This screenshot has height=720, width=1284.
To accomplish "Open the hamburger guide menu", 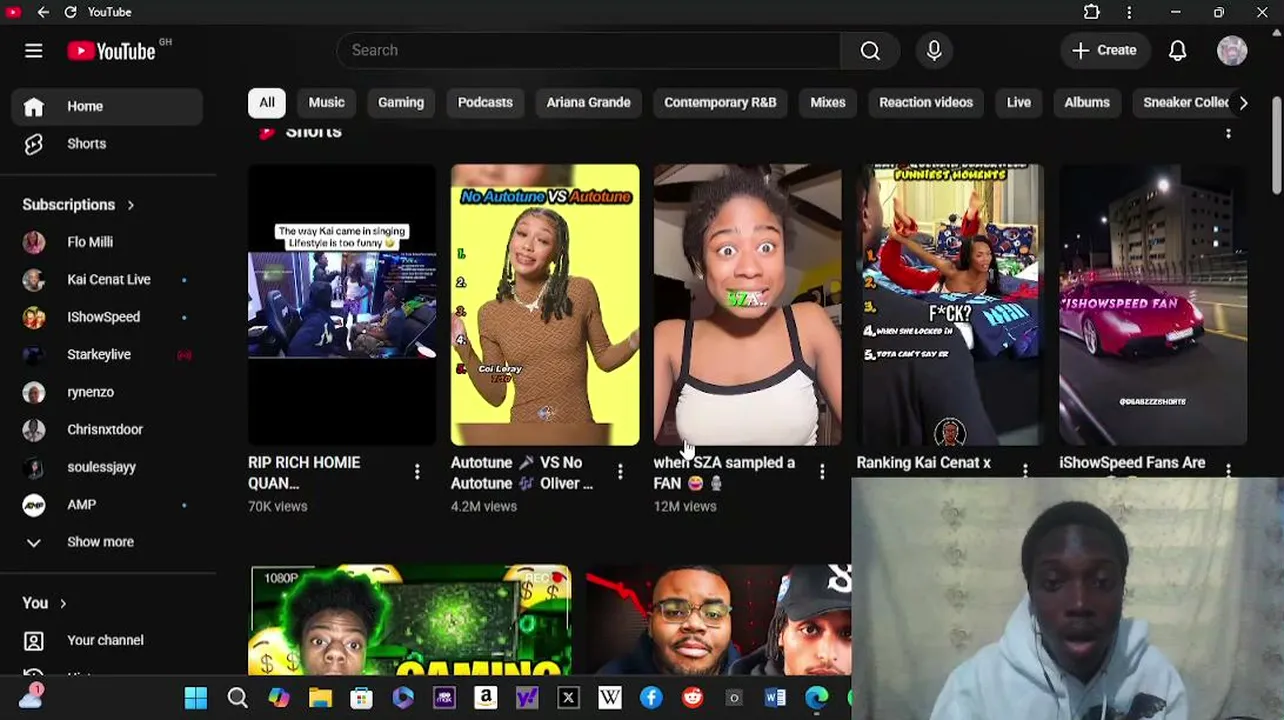I will coord(33,51).
